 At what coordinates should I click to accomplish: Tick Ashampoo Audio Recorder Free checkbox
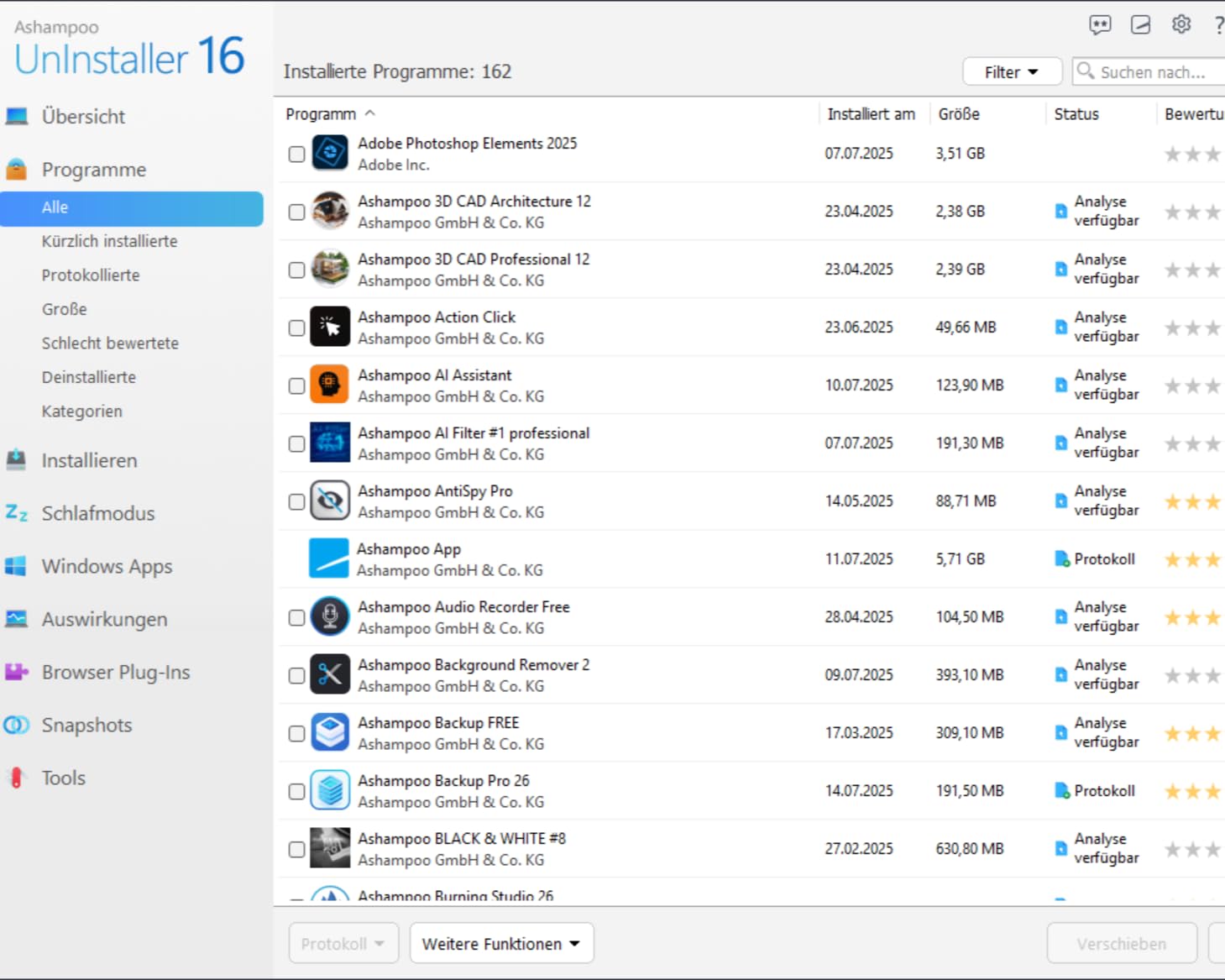click(296, 617)
